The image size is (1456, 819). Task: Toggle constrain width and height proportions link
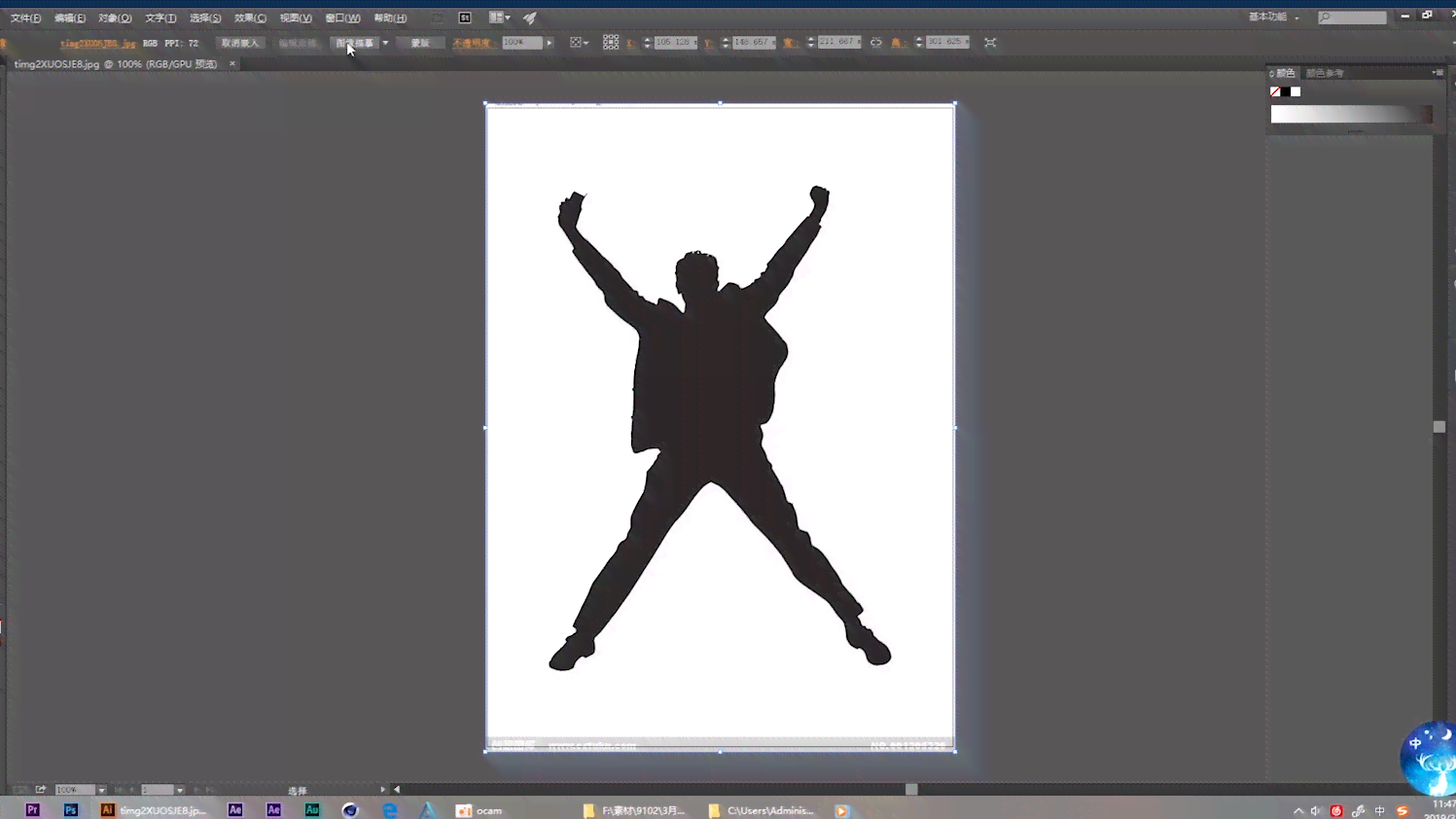pyautogui.click(x=876, y=43)
